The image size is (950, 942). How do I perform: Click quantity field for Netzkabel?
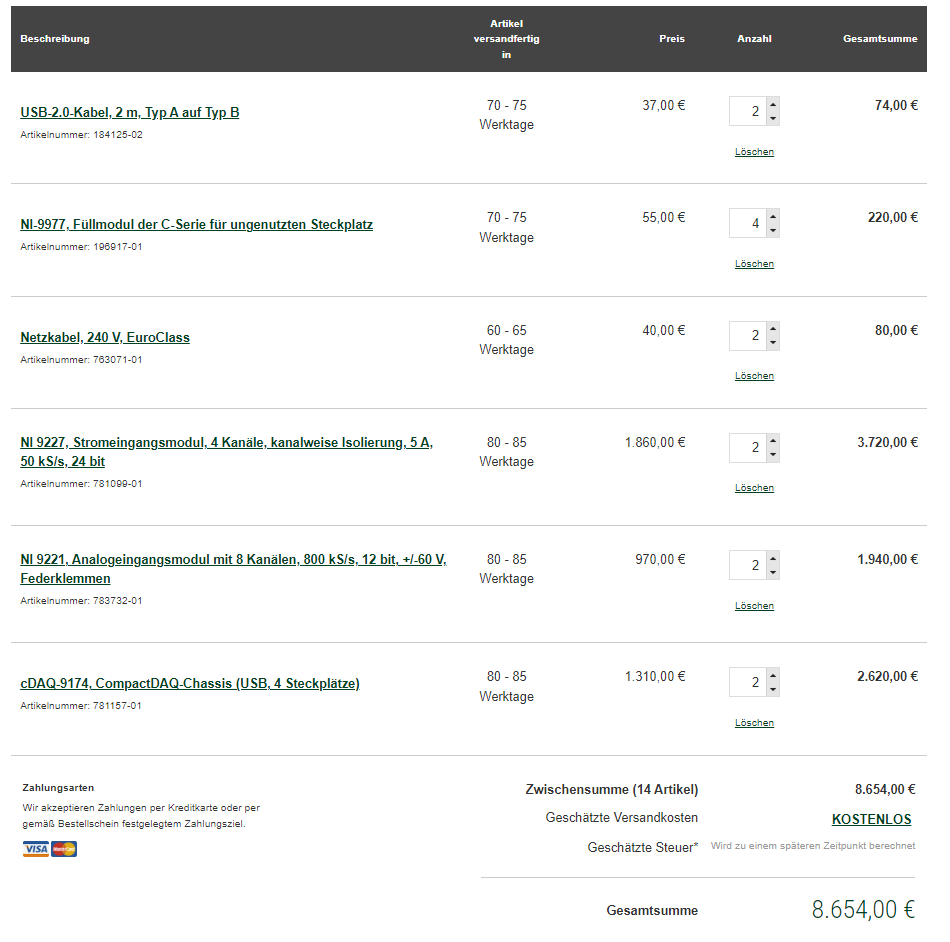point(749,336)
